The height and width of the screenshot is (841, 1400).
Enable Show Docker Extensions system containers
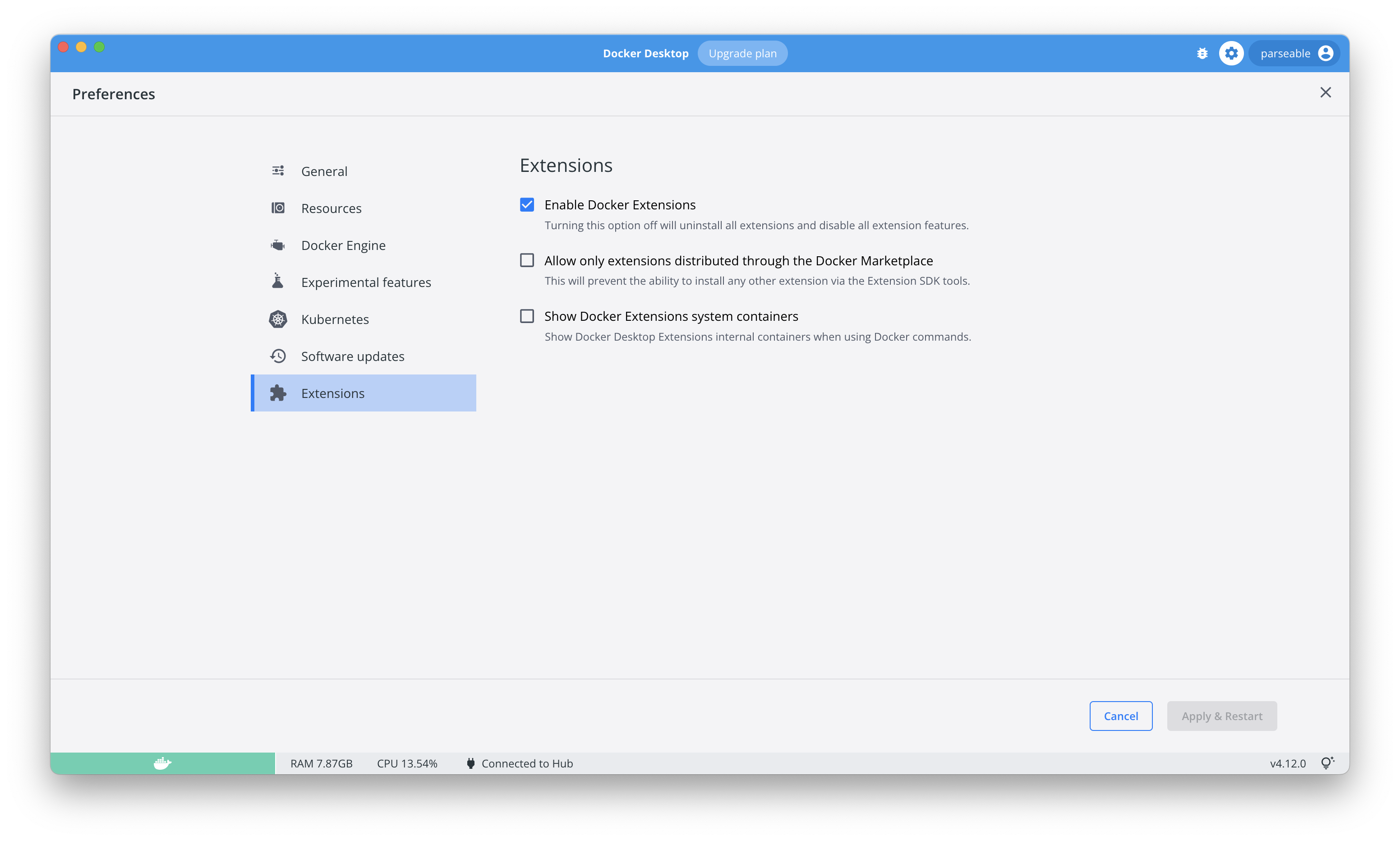[527, 316]
